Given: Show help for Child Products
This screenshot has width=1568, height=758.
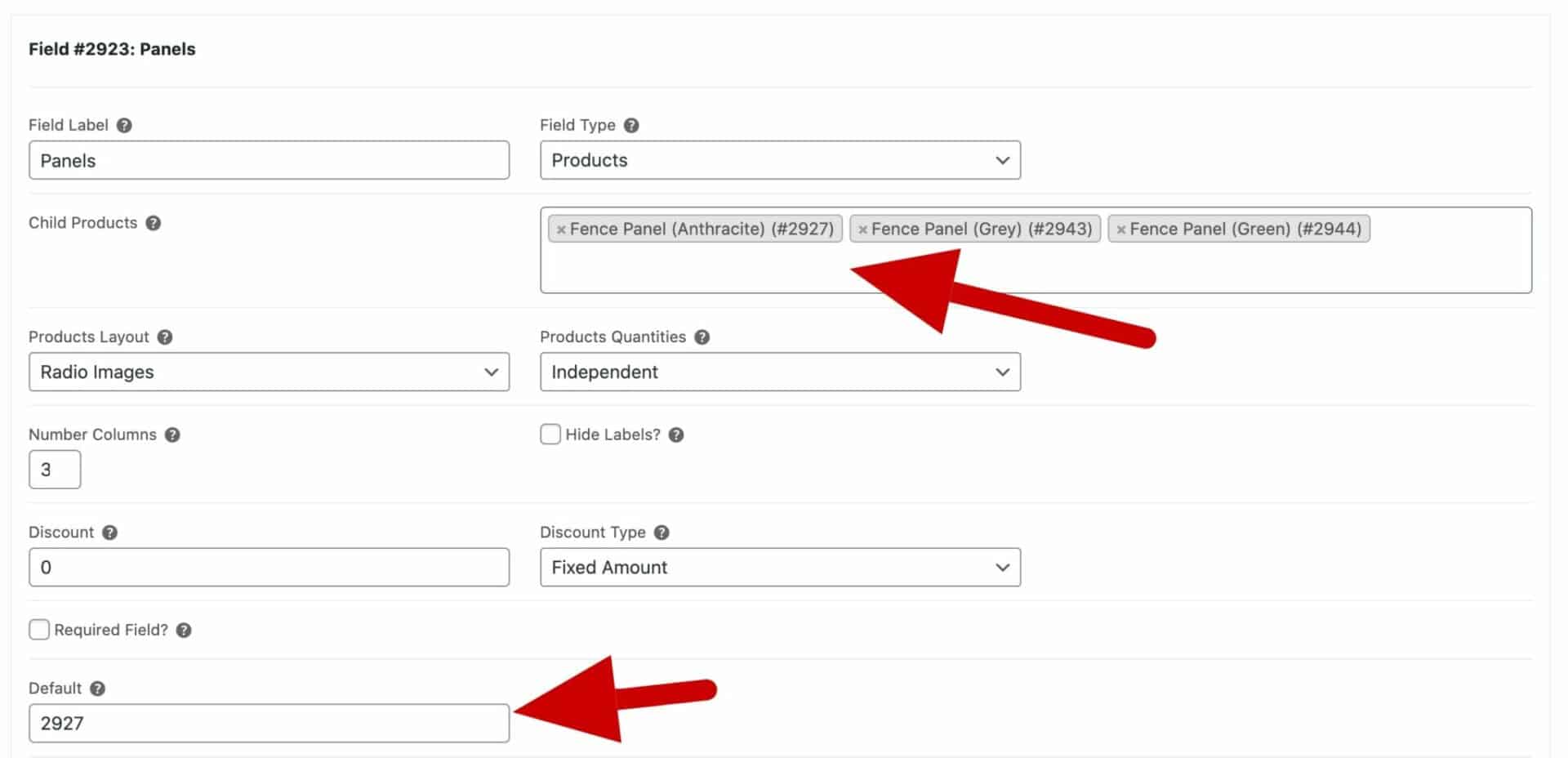Looking at the screenshot, I should tap(153, 223).
